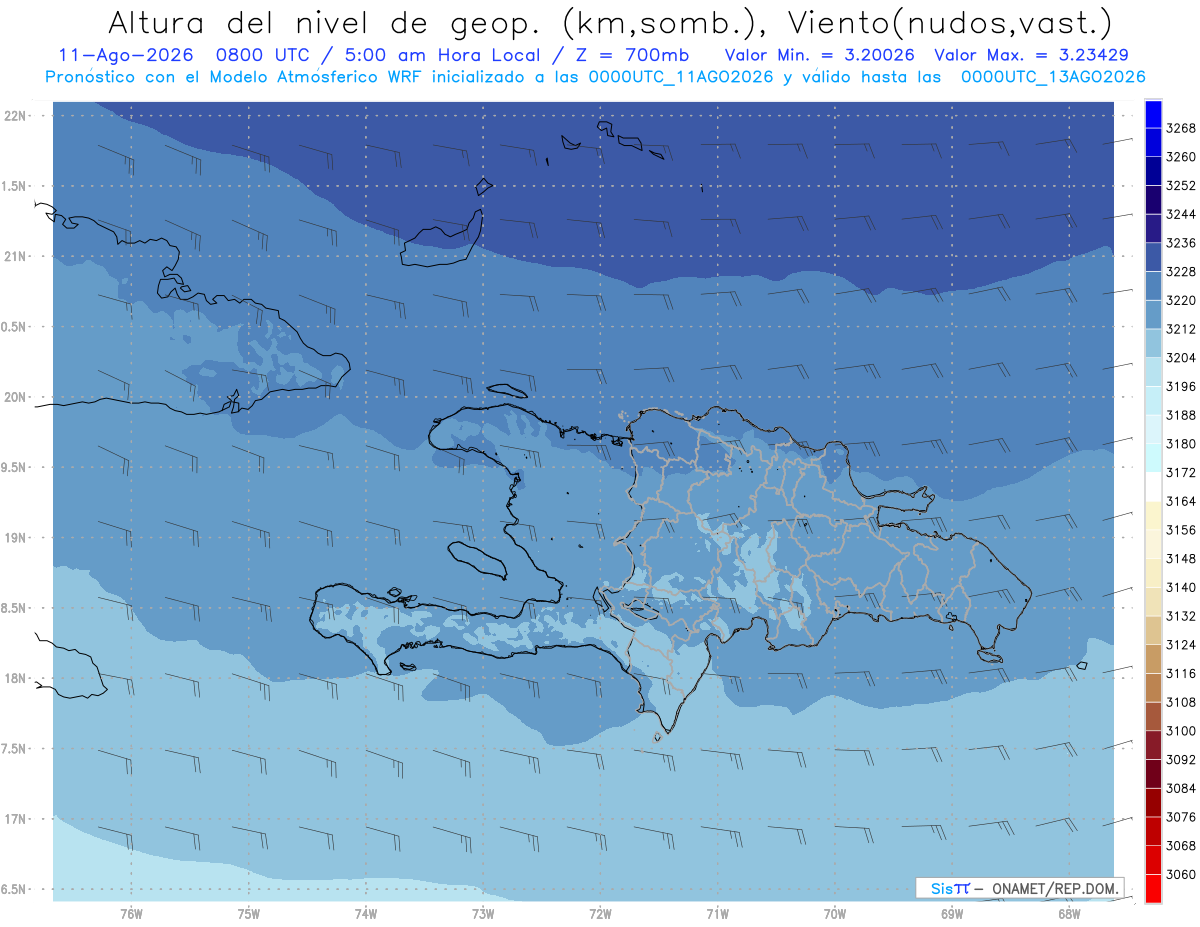Click the 'Valor Max. = 3.23429' text
1200x927 pixels.
(x=1031, y=56)
